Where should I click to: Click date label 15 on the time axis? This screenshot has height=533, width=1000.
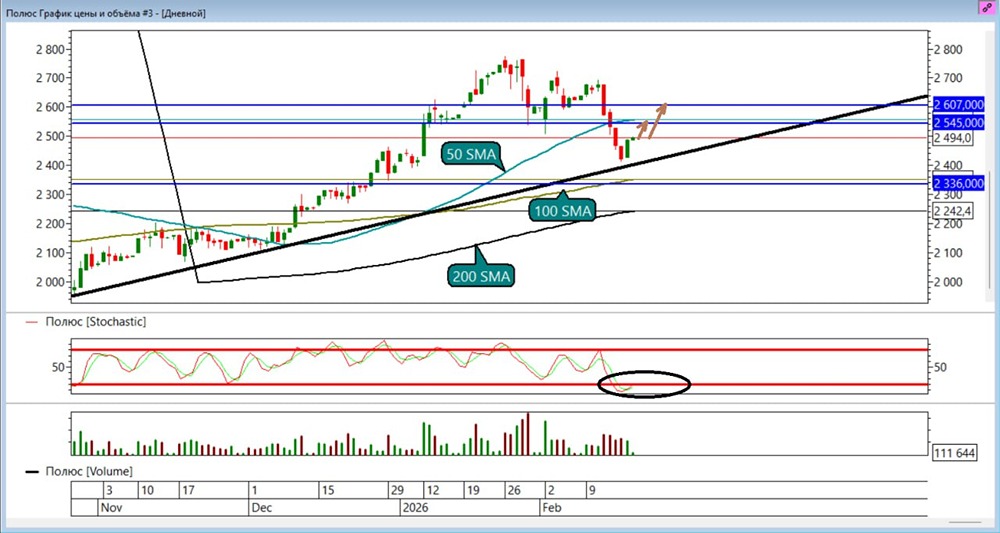click(x=328, y=491)
